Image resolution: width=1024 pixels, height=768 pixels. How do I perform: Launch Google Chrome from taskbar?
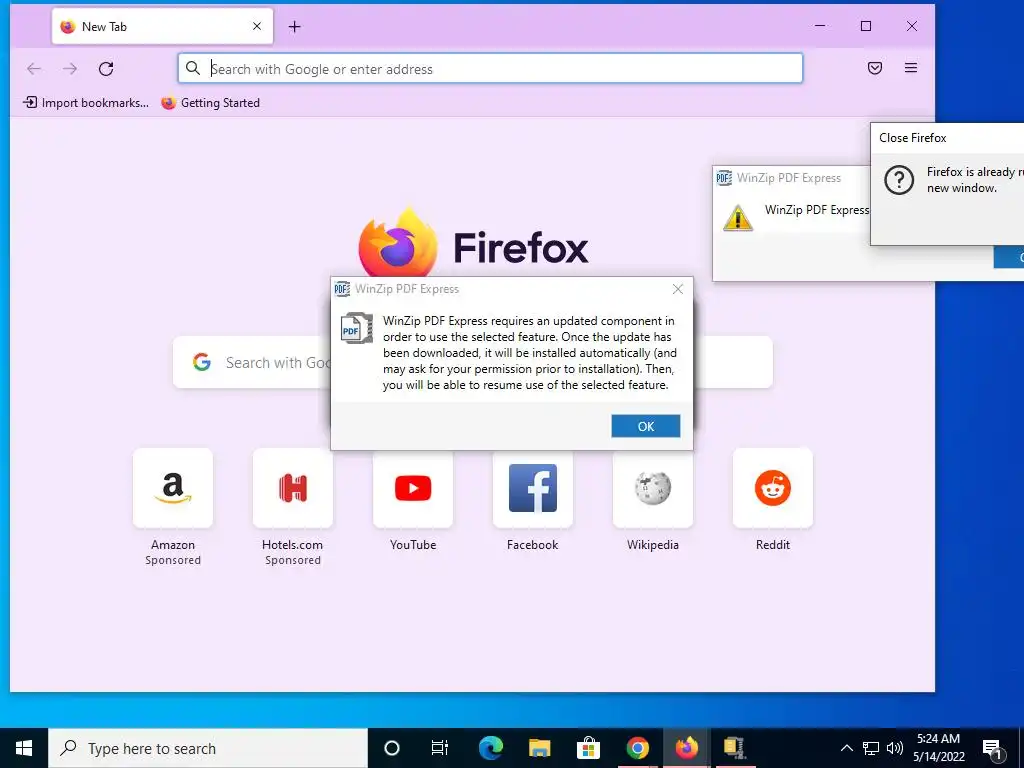[637, 748]
